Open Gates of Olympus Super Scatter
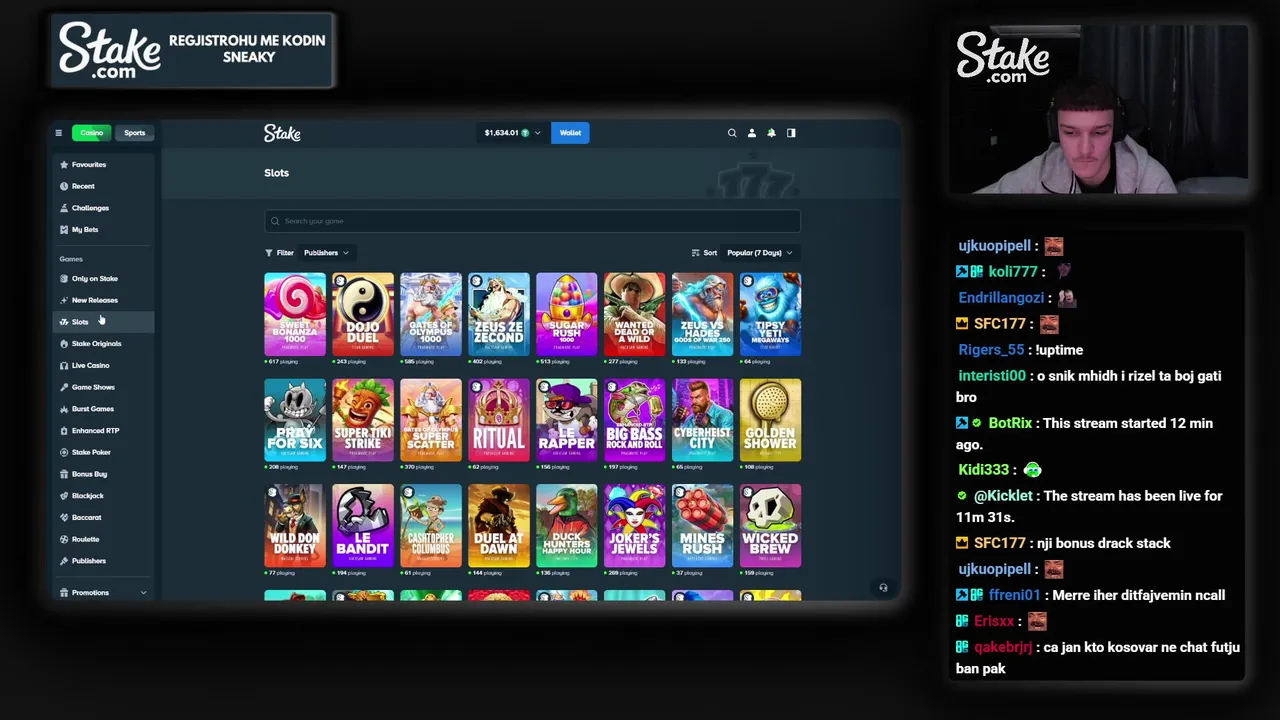 tap(431, 420)
